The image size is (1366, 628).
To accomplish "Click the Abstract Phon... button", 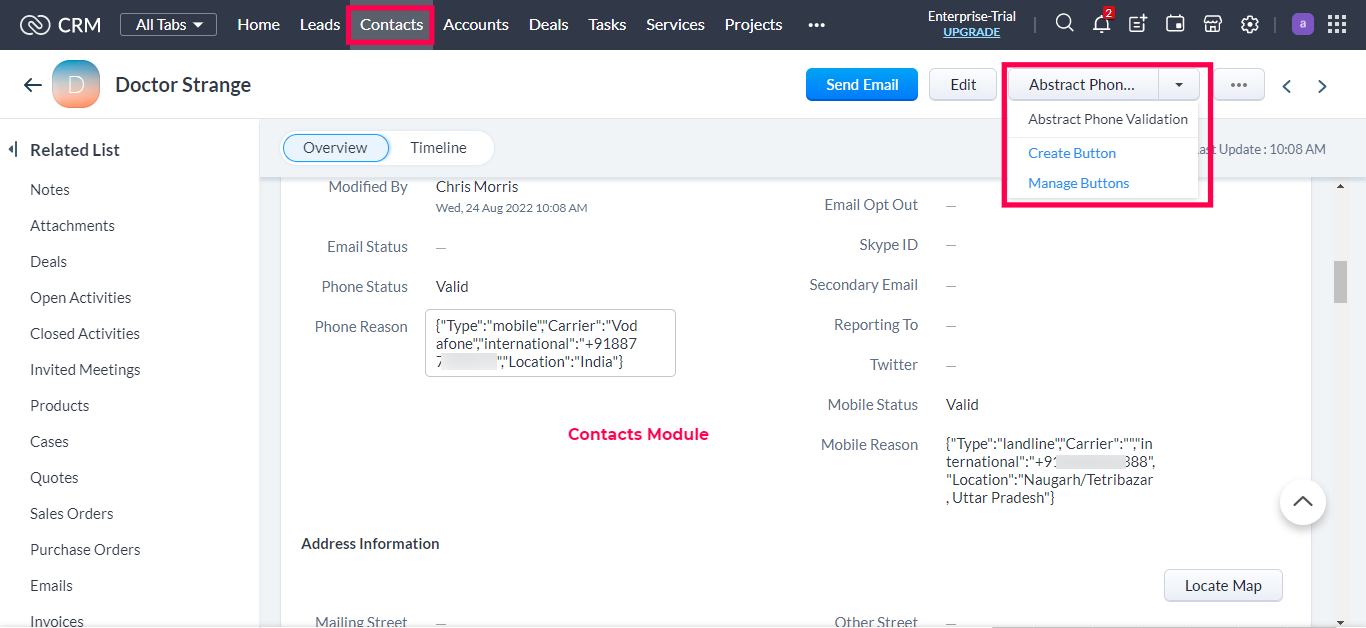I will [x=1083, y=85].
